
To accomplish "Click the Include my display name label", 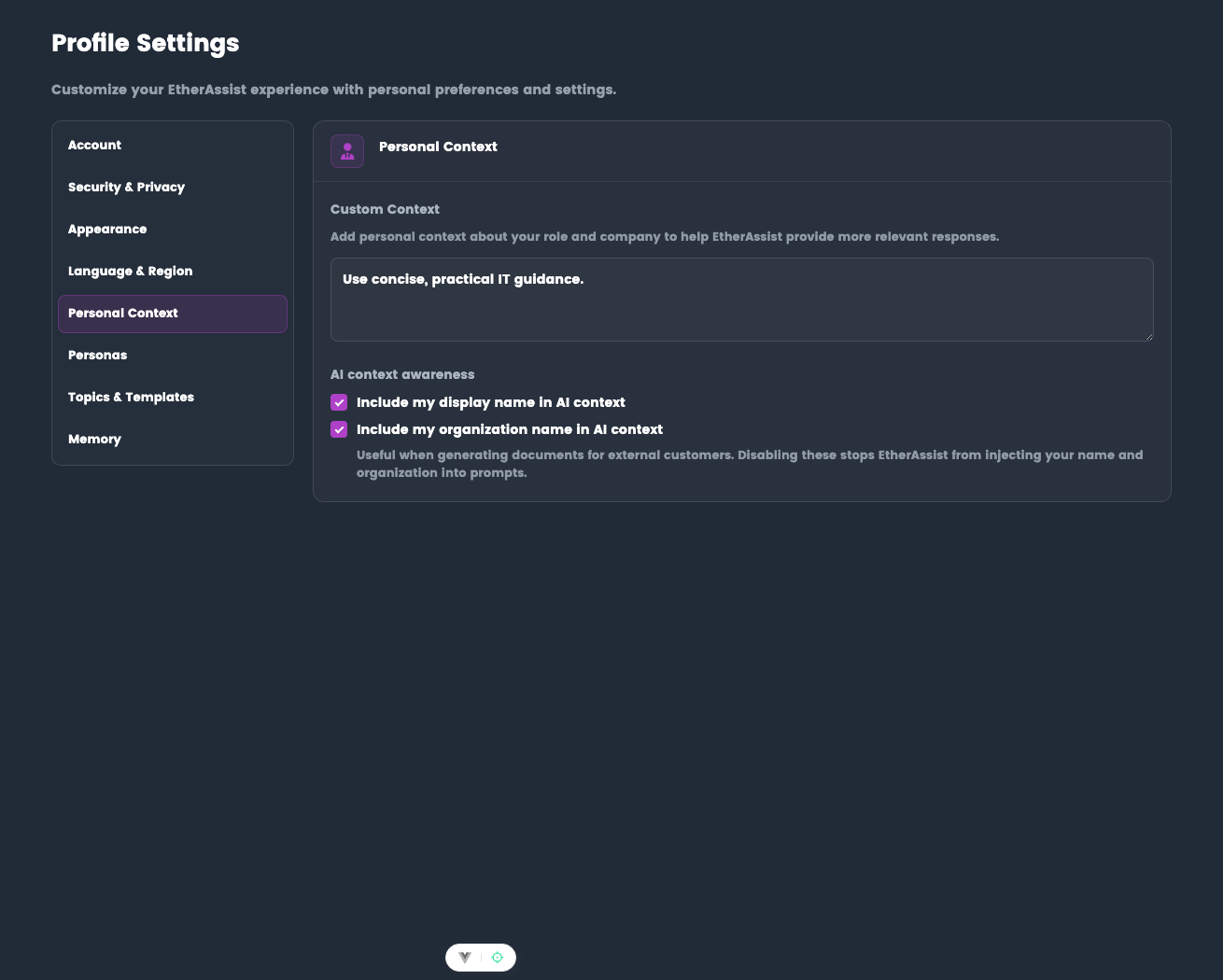I will [x=491, y=403].
